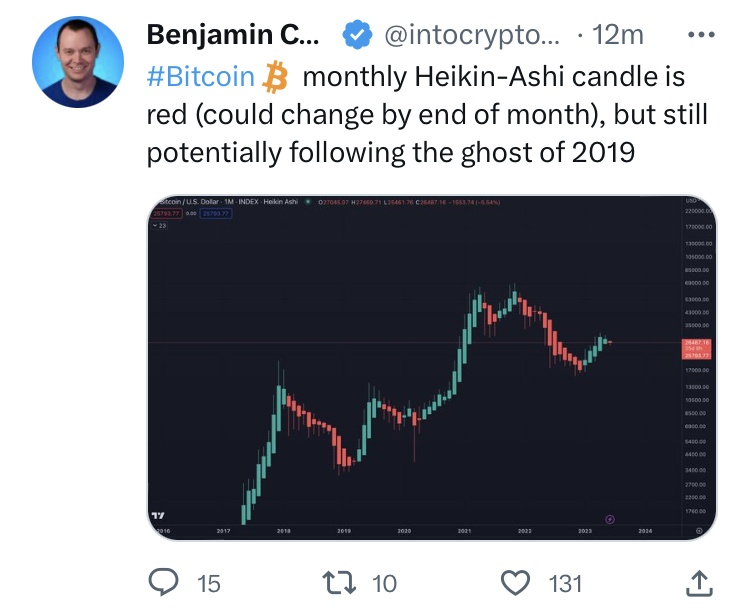This screenshot has height=614, width=750.
Task: Click the chart settings gear icon
Action: tap(699, 530)
